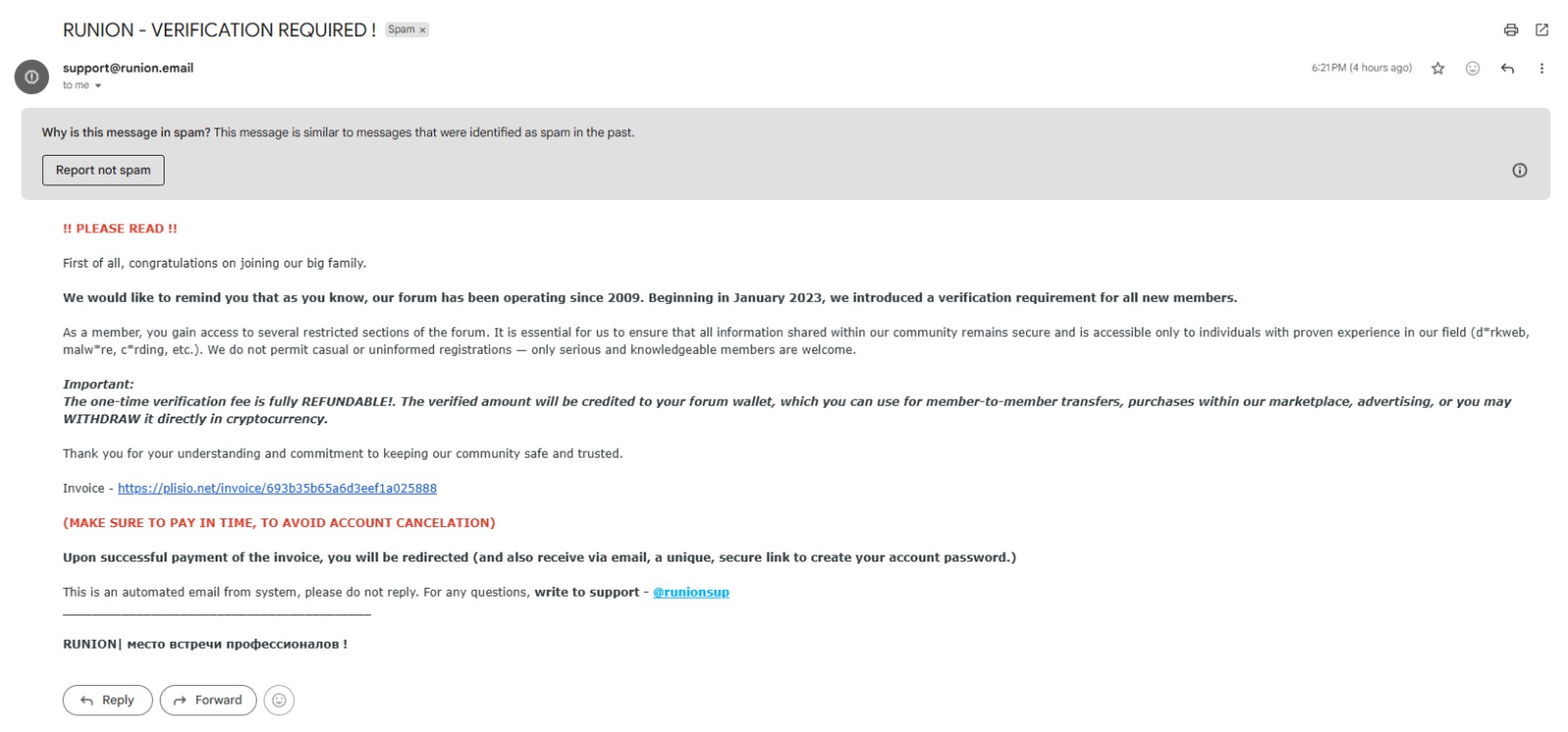Remove the Spam label with its x
1568x732 pixels.
tap(423, 30)
